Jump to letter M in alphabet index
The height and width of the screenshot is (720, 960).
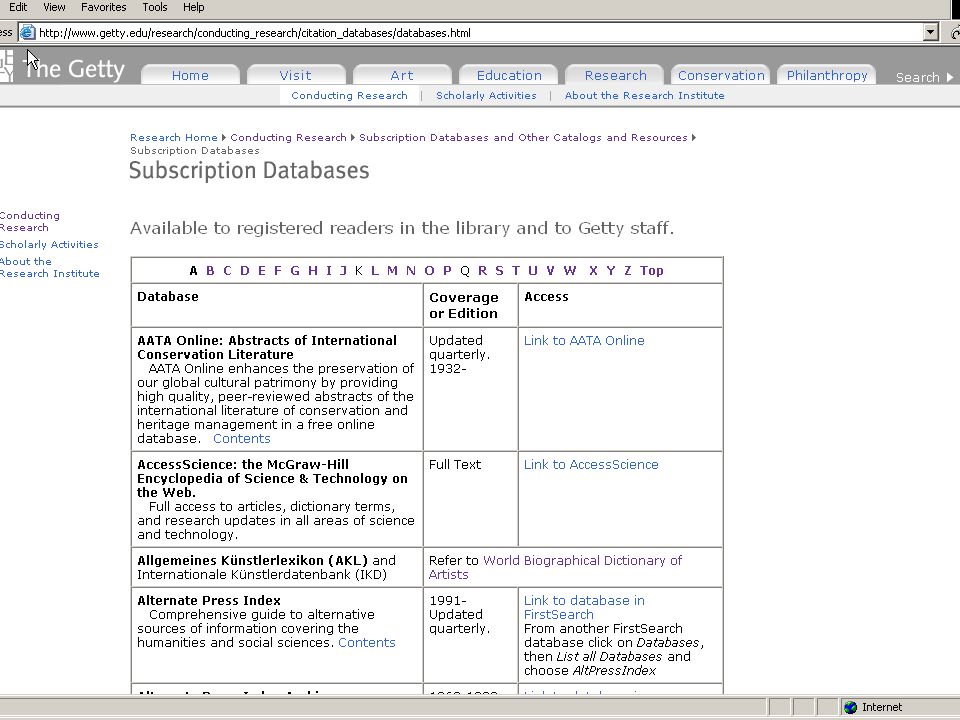pyautogui.click(x=392, y=271)
